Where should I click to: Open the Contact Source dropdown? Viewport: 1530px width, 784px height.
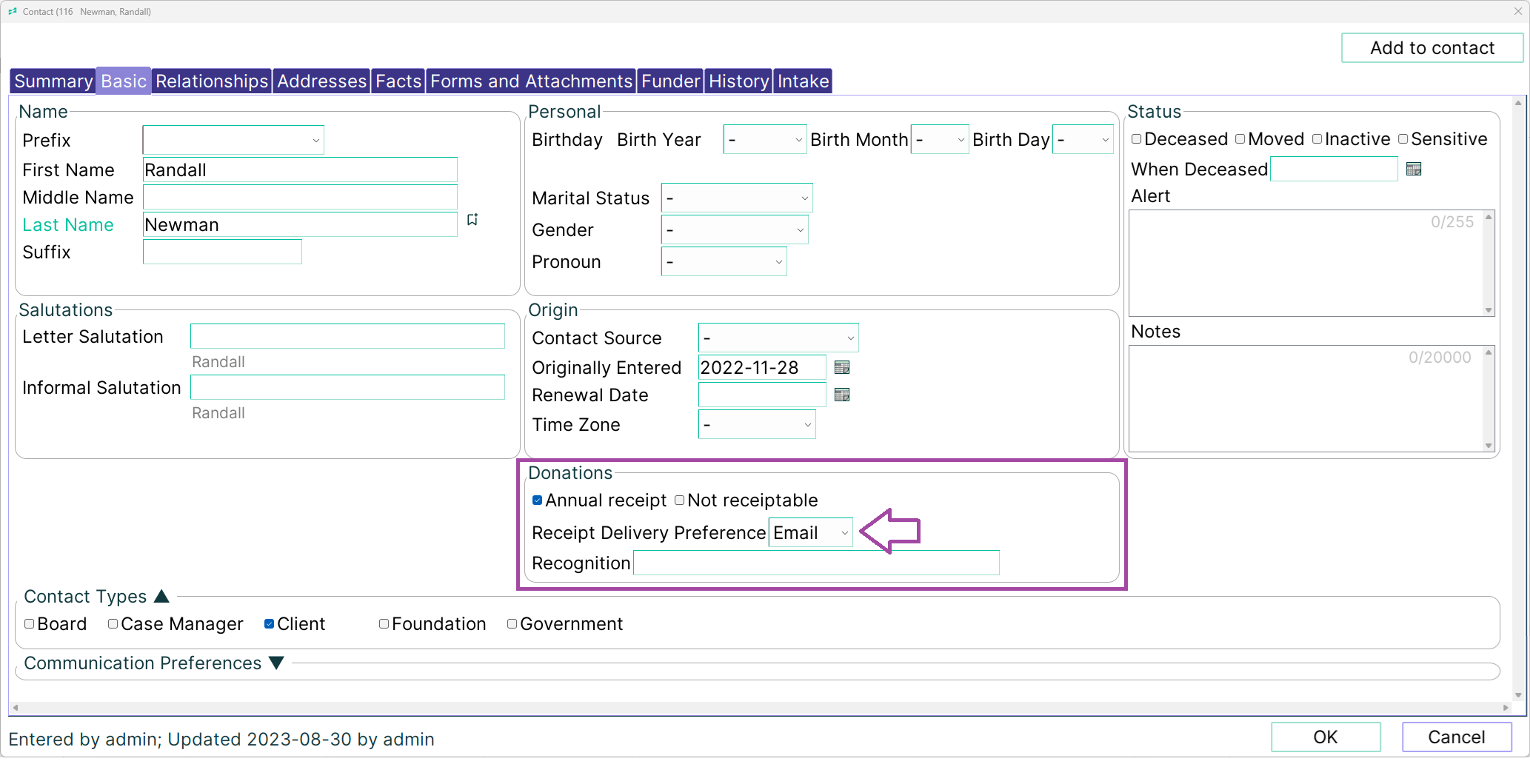point(778,338)
